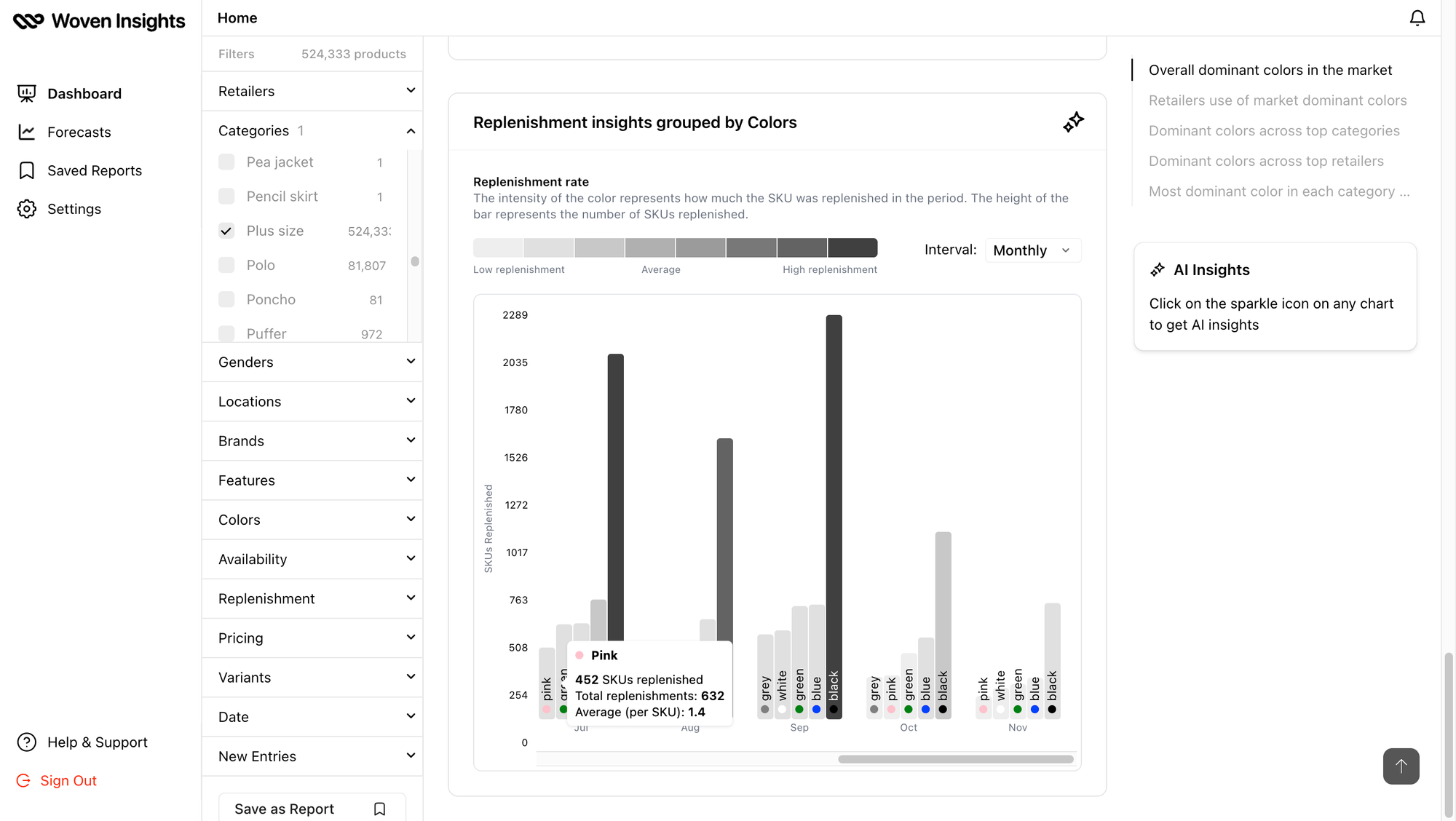This screenshot has width=1456, height=821.
Task: Click the Save as Report button
Action: tap(284, 808)
